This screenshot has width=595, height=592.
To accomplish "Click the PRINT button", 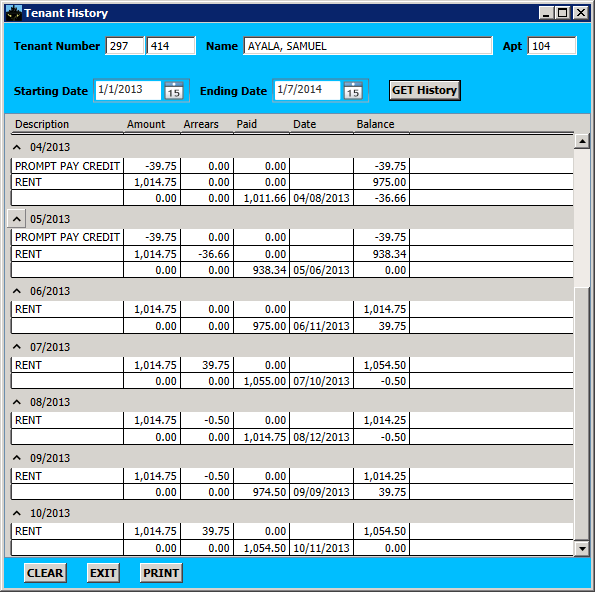I will tap(161, 573).
